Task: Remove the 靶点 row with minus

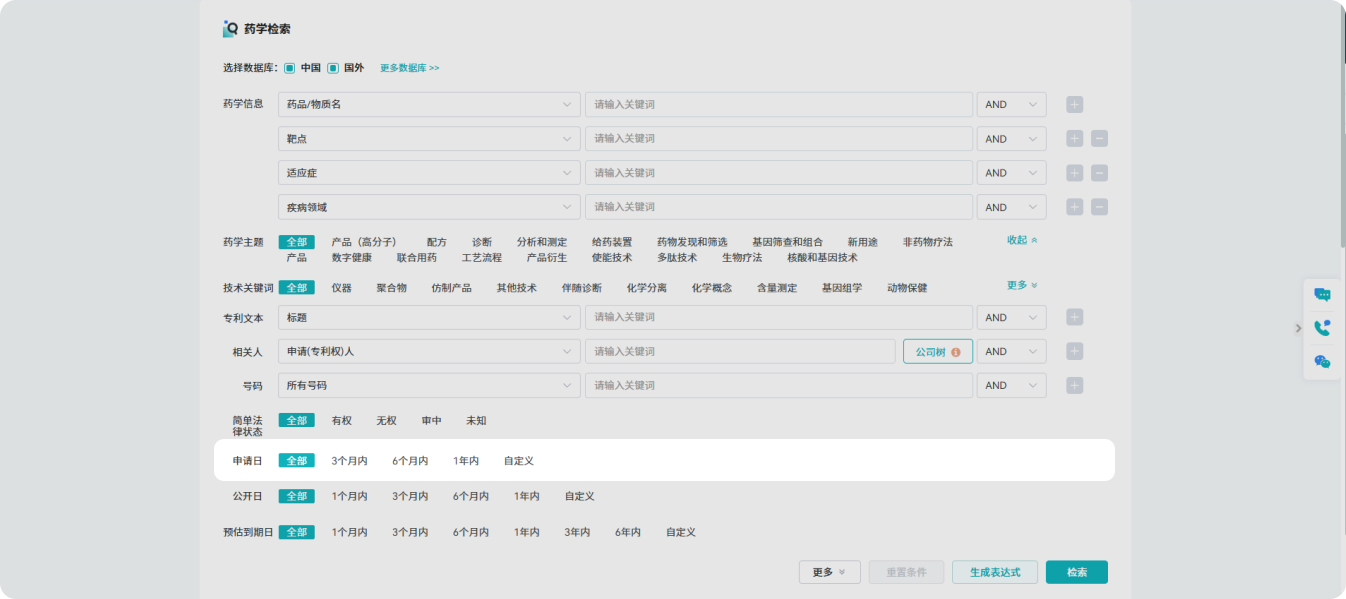Action: [1099, 139]
